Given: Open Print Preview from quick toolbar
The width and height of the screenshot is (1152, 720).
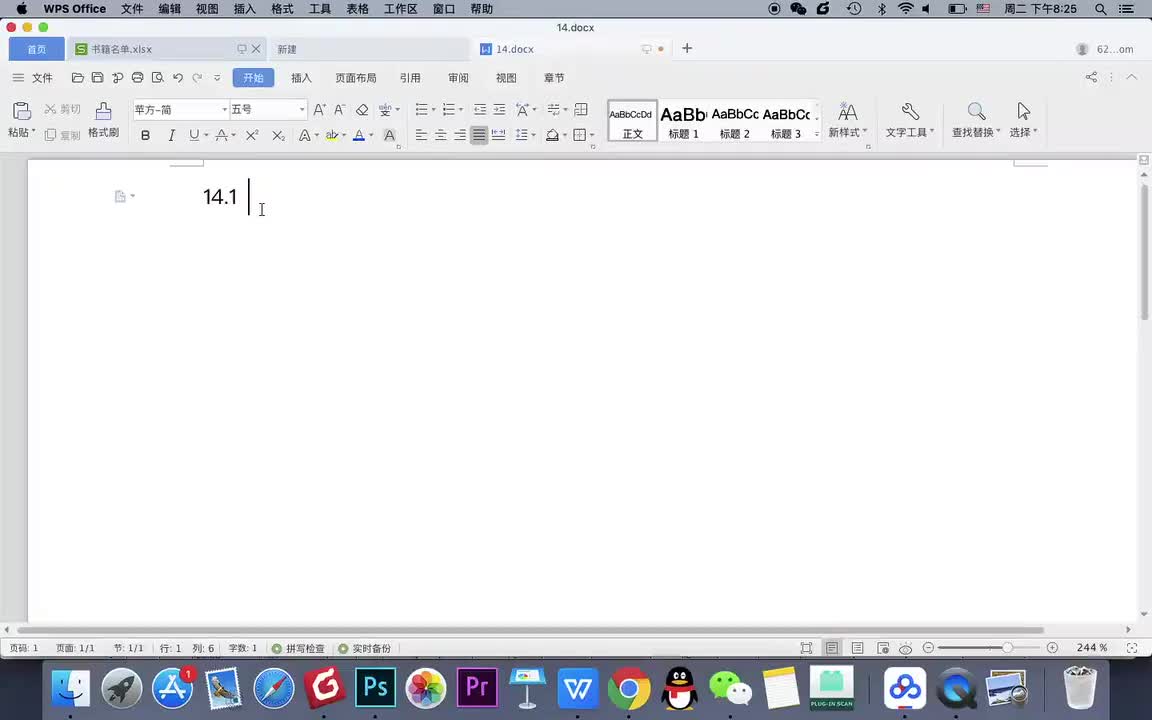Looking at the screenshot, I should (157, 77).
